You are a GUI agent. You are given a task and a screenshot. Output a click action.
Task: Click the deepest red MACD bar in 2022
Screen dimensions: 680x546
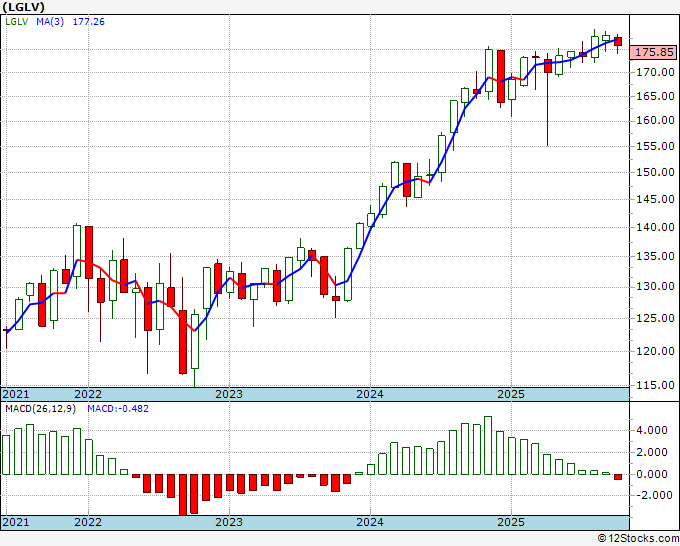click(183, 494)
